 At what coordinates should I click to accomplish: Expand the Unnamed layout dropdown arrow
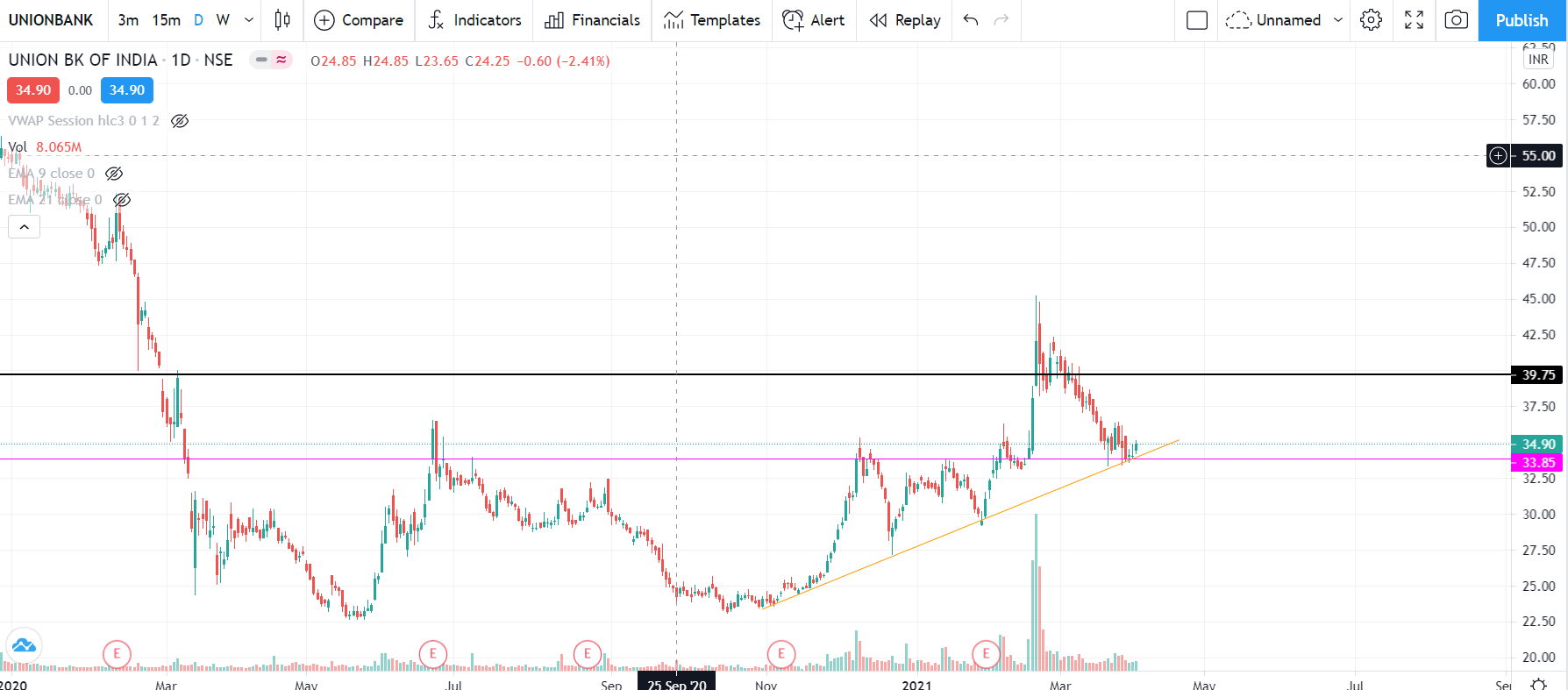[x=1338, y=20]
